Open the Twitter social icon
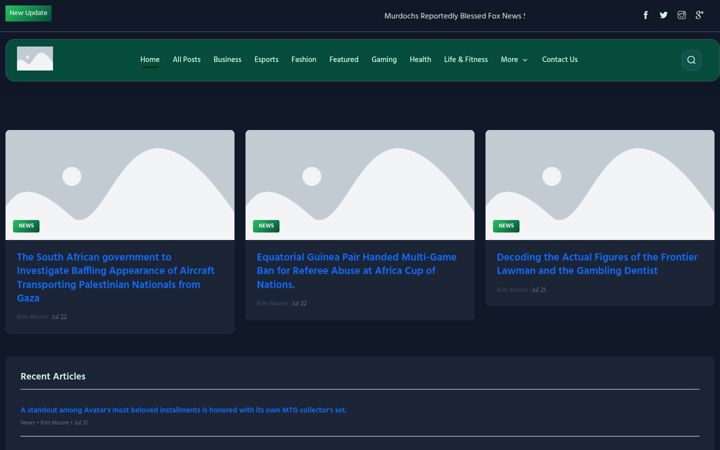Screen dimensions: 720x450 coord(664,15)
